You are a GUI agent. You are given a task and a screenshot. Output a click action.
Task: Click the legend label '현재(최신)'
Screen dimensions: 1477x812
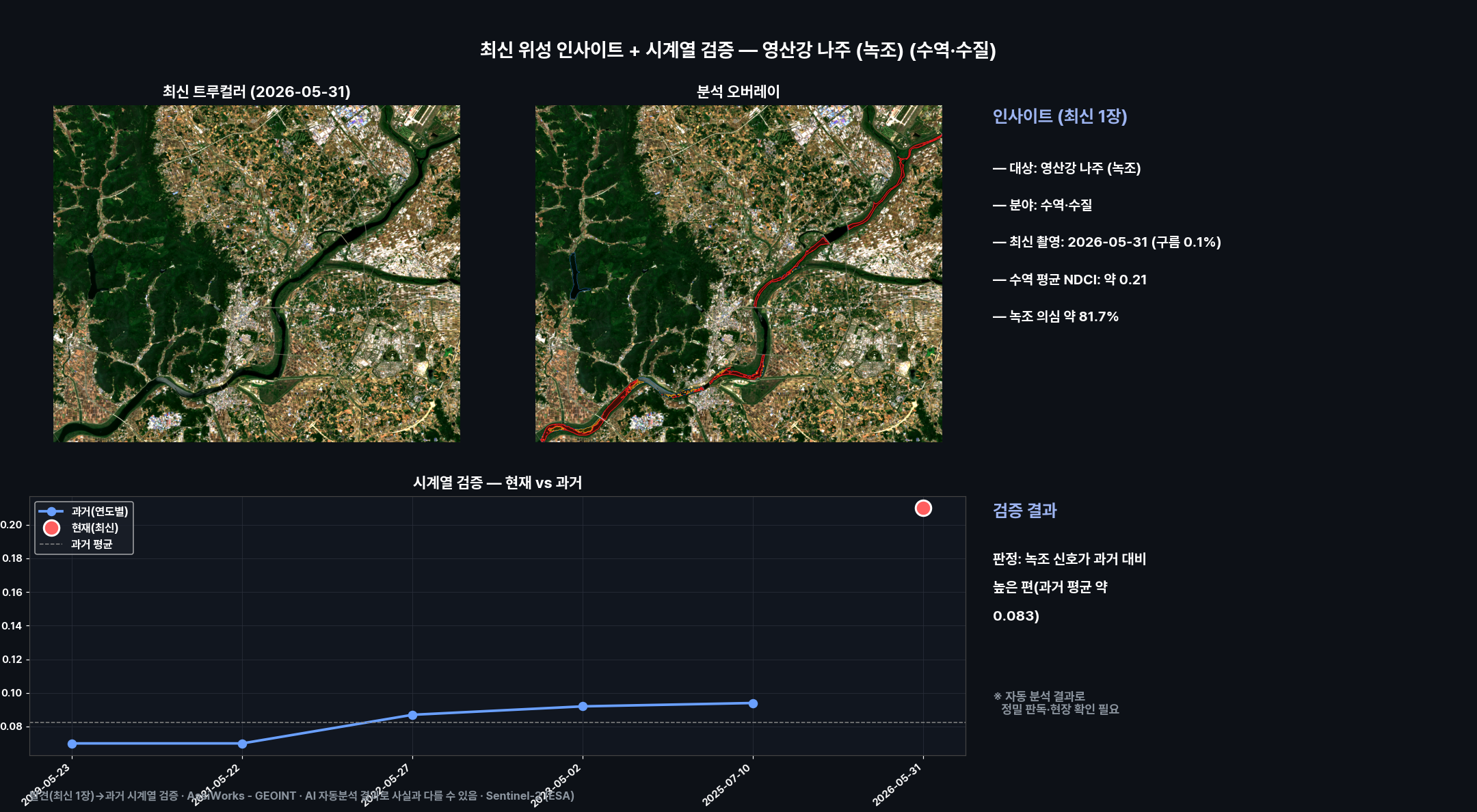coord(95,528)
